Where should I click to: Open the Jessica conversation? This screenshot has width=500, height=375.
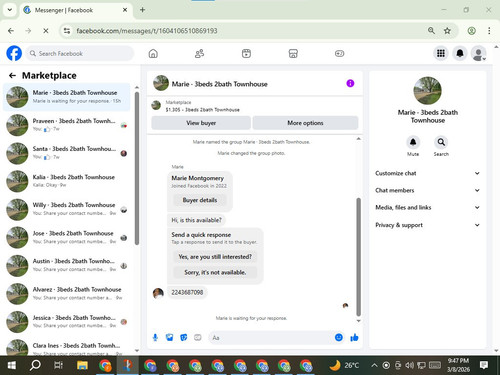(x=67, y=322)
